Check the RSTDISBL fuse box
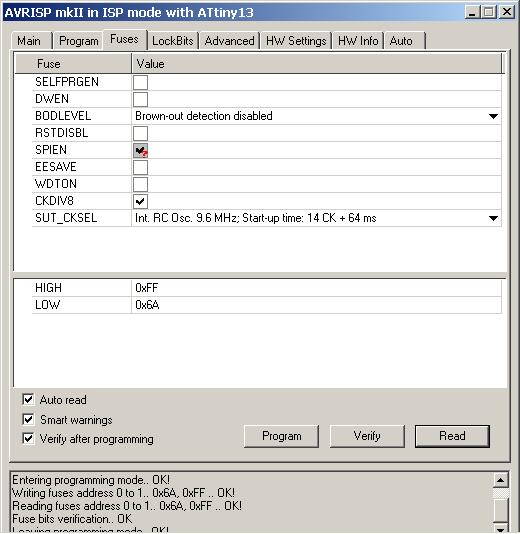This screenshot has height=534, width=520. click(x=140, y=133)
